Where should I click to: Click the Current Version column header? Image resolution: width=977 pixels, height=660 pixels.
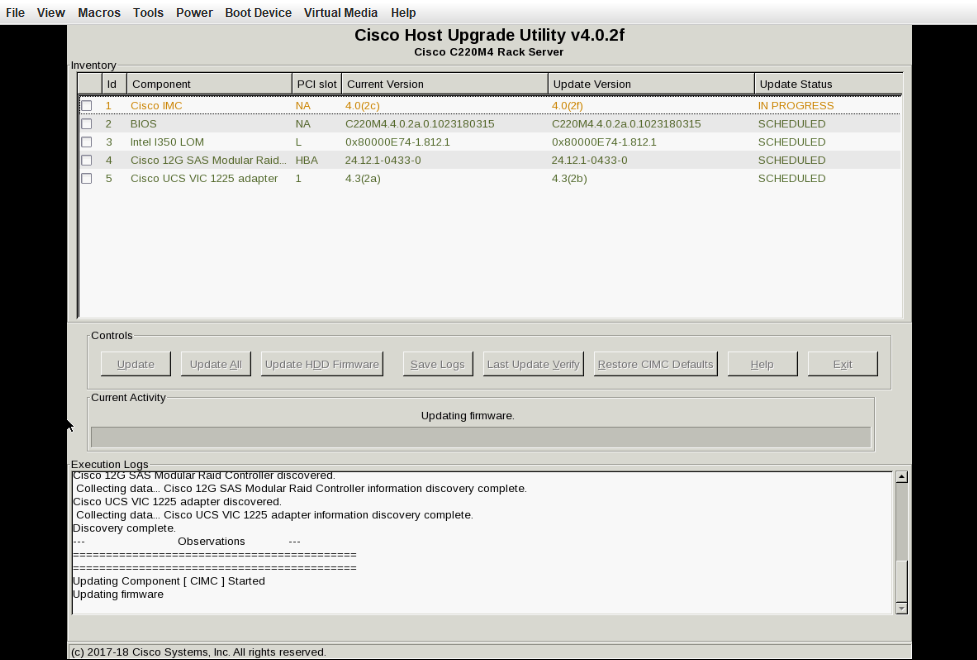[445, 84]
